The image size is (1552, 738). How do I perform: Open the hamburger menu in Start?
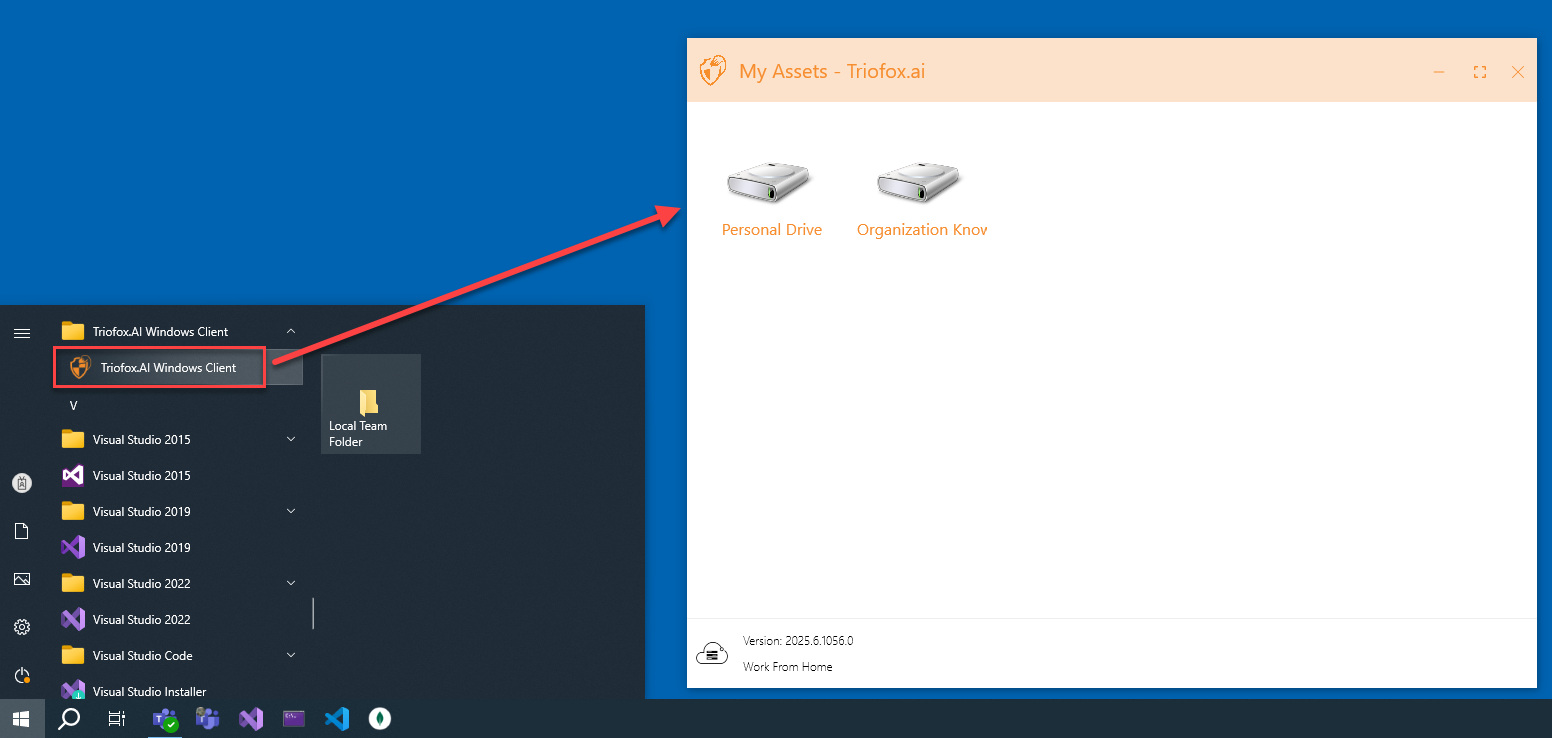22,332
